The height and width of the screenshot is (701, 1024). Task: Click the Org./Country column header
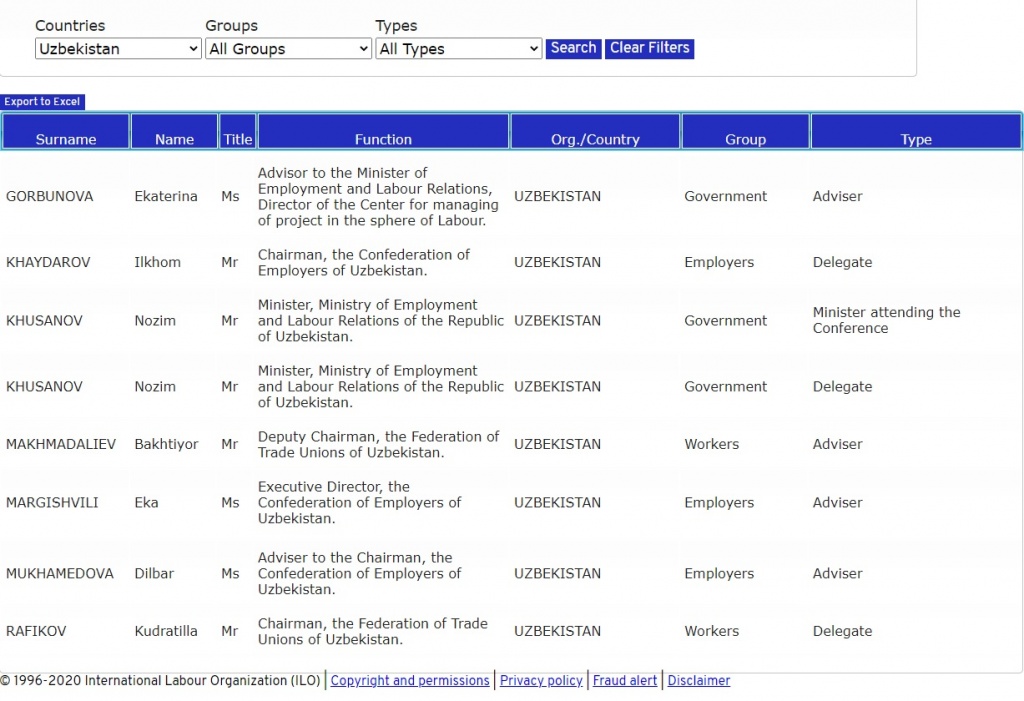point(595,139)
